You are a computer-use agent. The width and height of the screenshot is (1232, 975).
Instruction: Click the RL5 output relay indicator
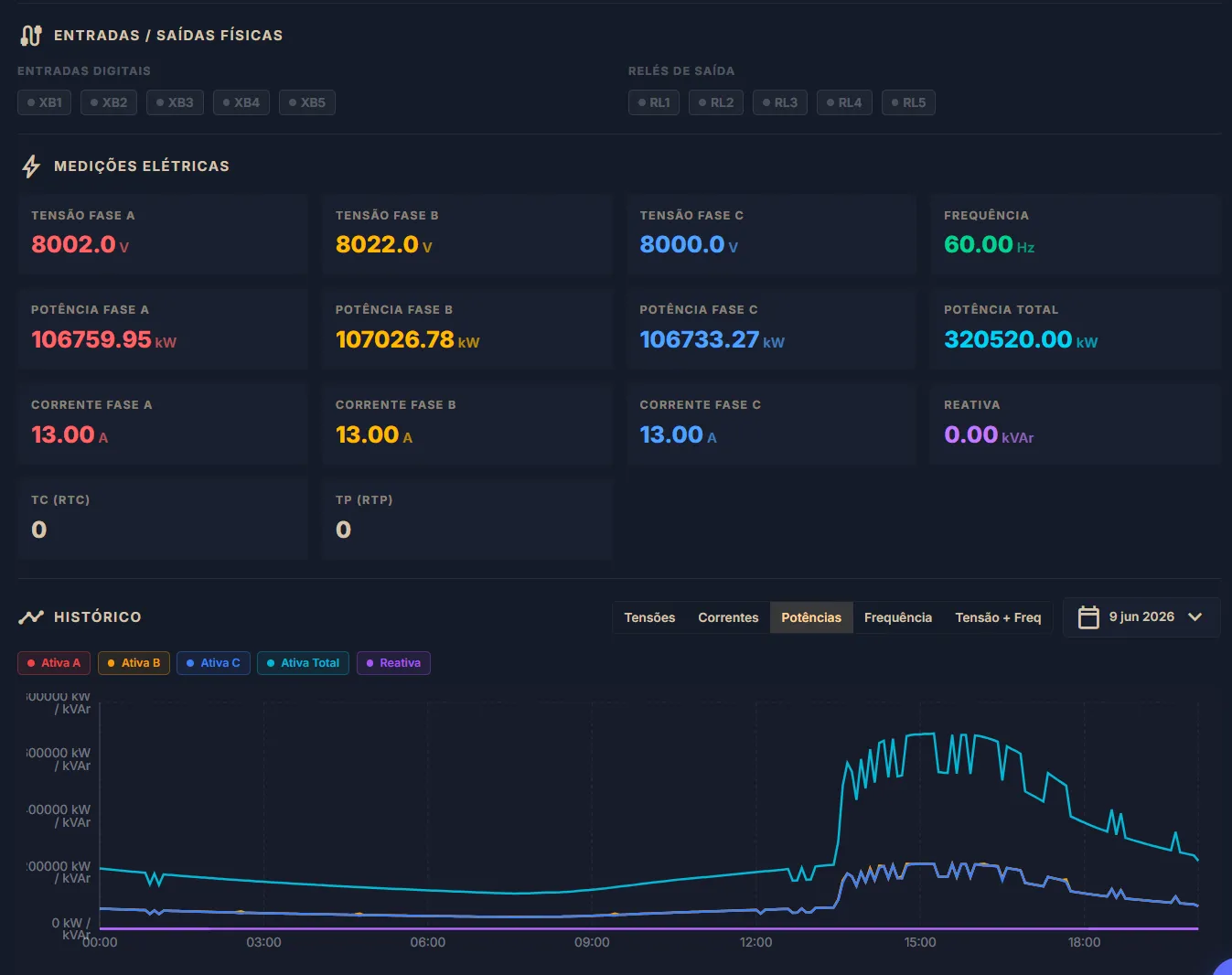click(x=908, y=102)
